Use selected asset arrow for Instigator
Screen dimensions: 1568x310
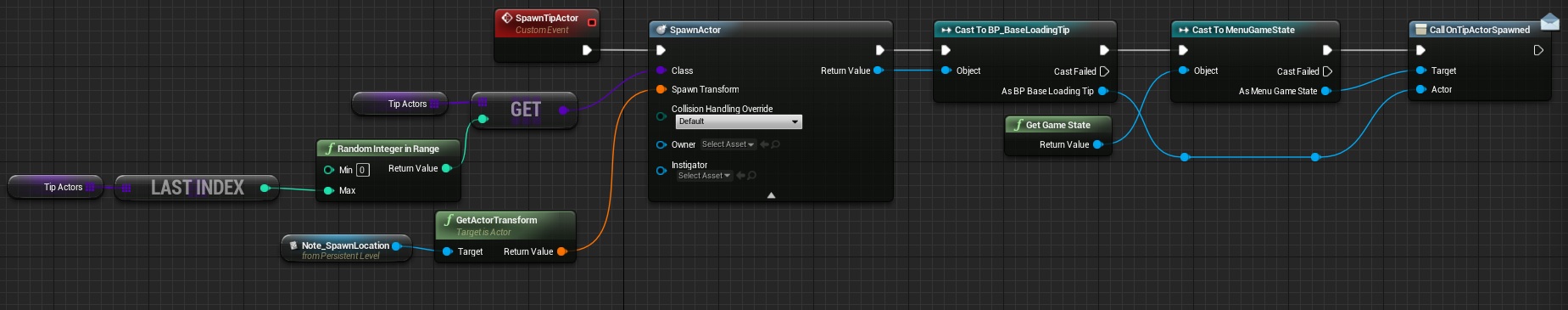740,176
